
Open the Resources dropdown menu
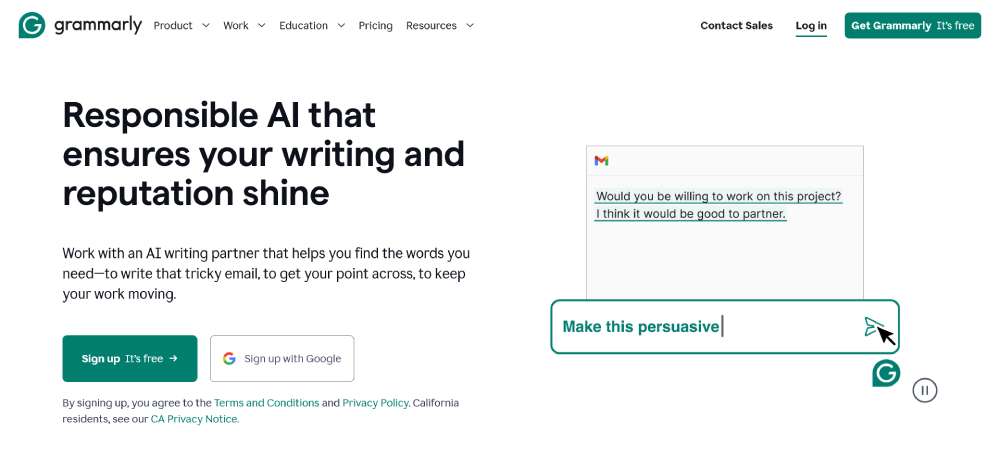pos(440,25)
